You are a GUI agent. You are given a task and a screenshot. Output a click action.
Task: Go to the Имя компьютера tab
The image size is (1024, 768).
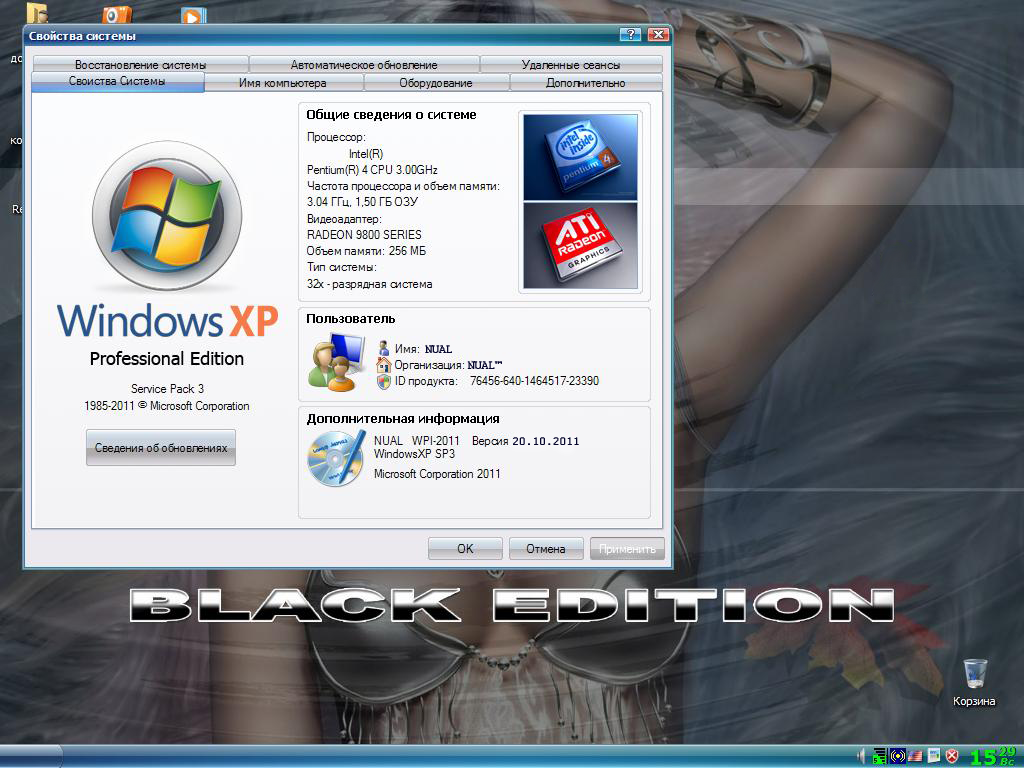tap(283, 83)
